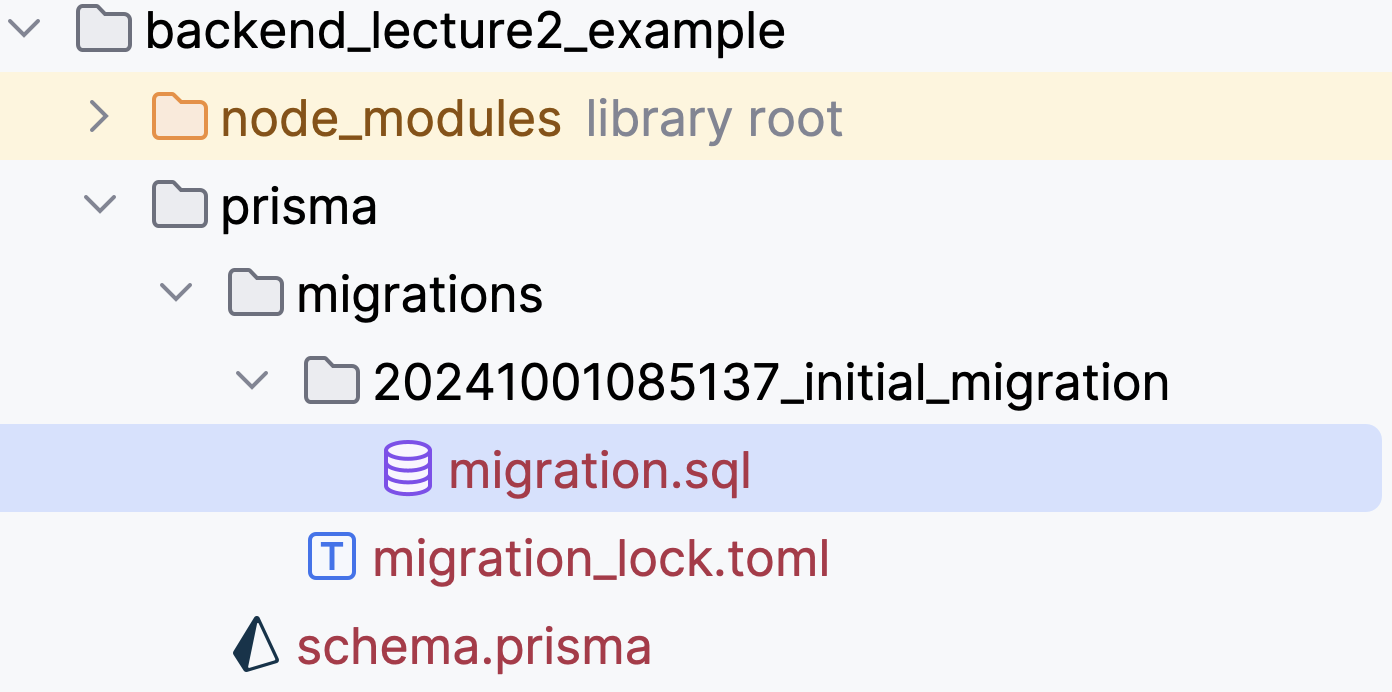The height and width of the screenshot is (692, 1392).
Task: Collapse the prisma folder
Action: click(x=100, y=204)
